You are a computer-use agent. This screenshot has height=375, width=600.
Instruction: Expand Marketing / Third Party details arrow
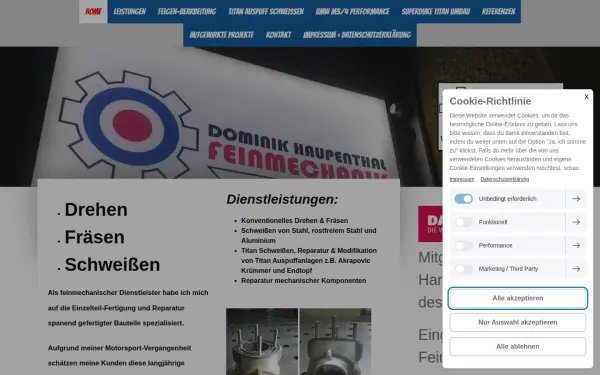click(576, 269)
